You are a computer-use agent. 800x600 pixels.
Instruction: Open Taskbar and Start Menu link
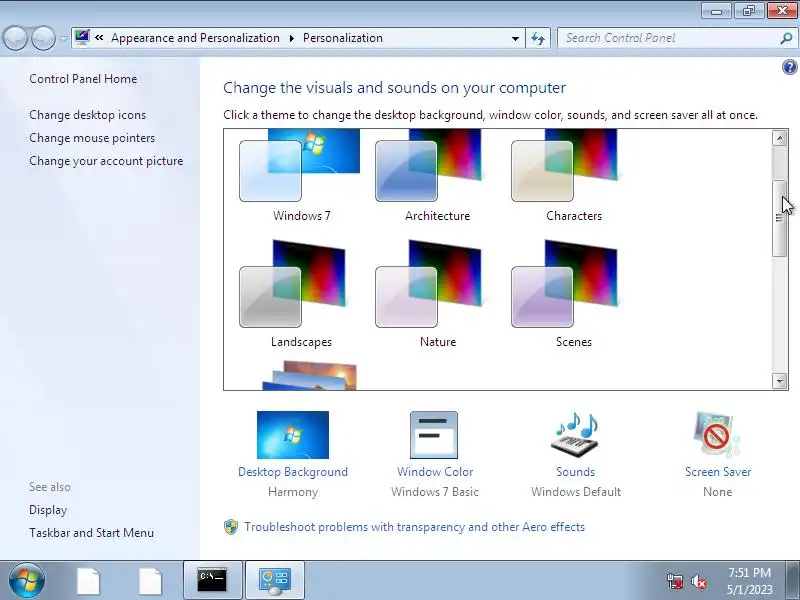point(91,533)
